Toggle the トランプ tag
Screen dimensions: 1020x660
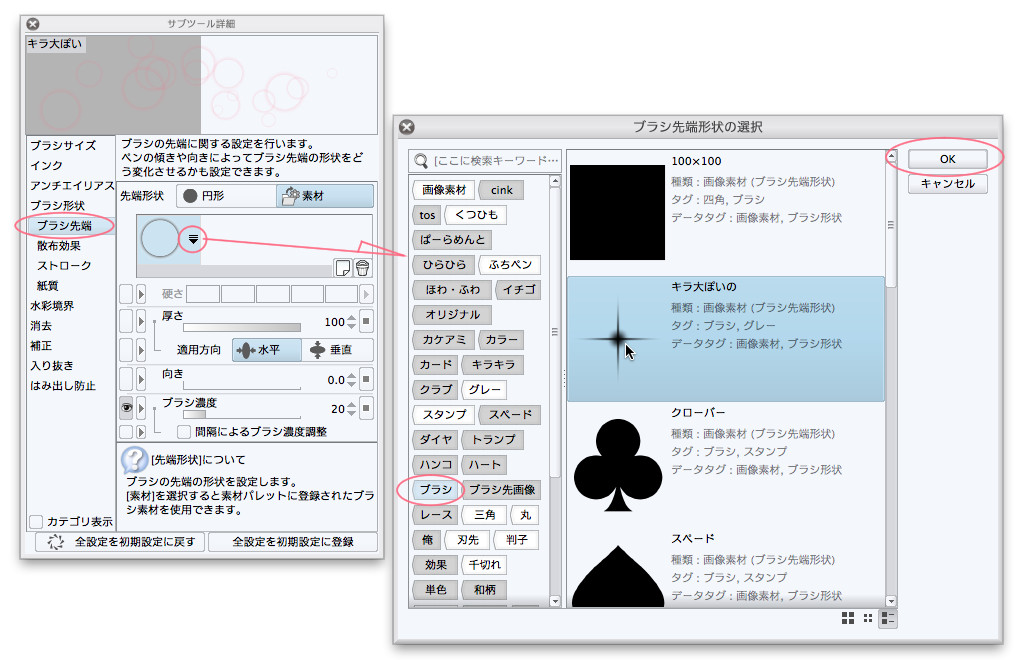(492, 440)
